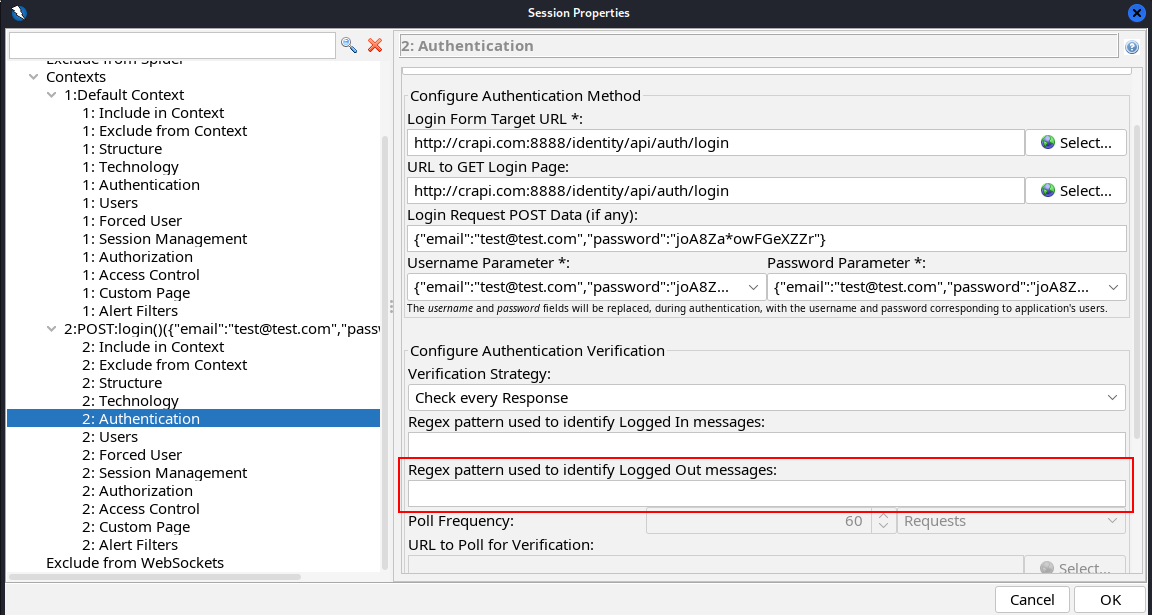Click in the Login Form Target URL field

coord(716,143)
